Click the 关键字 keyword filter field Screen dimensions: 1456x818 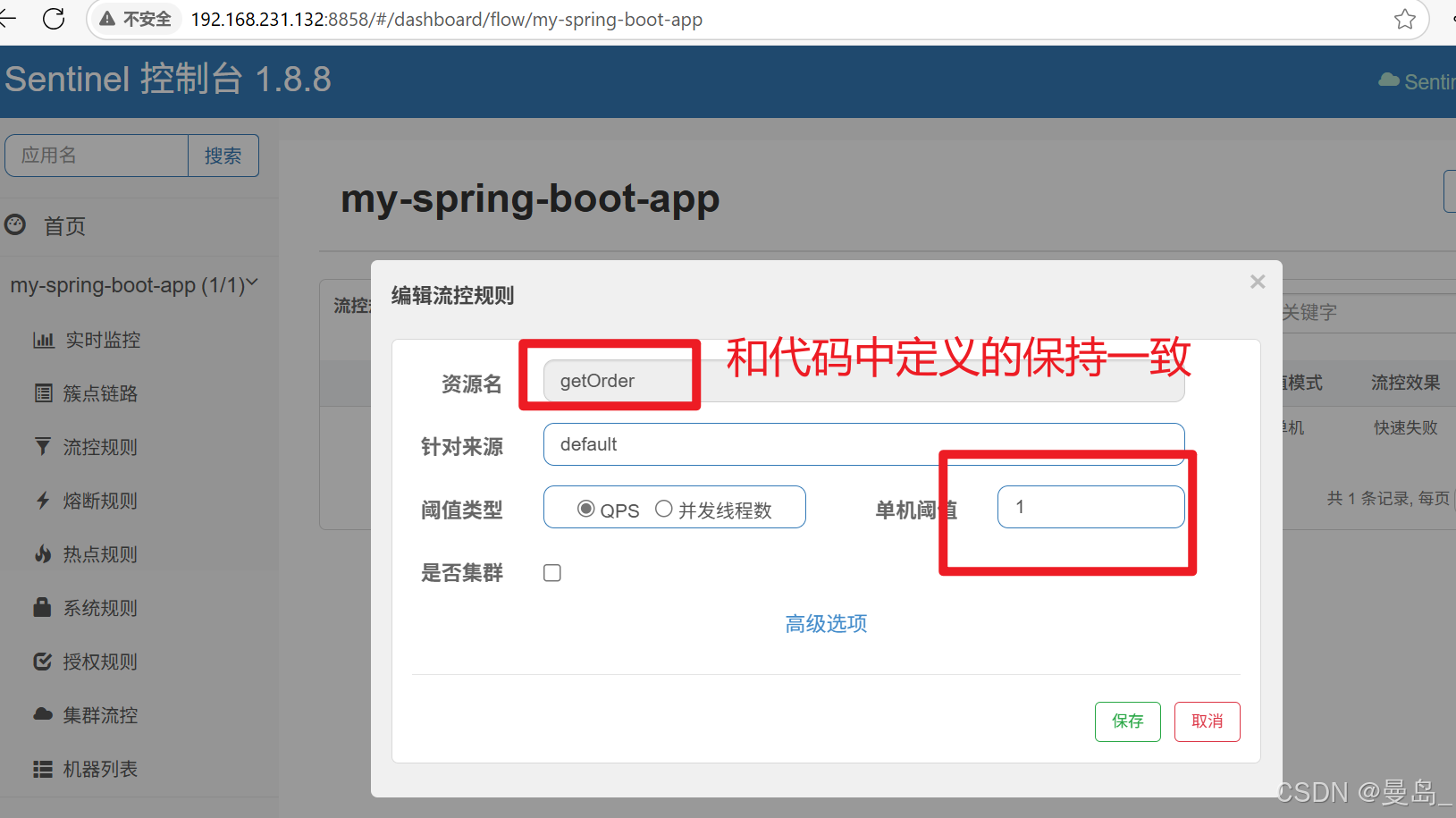pyautogui.click(x=1368, y=313)
